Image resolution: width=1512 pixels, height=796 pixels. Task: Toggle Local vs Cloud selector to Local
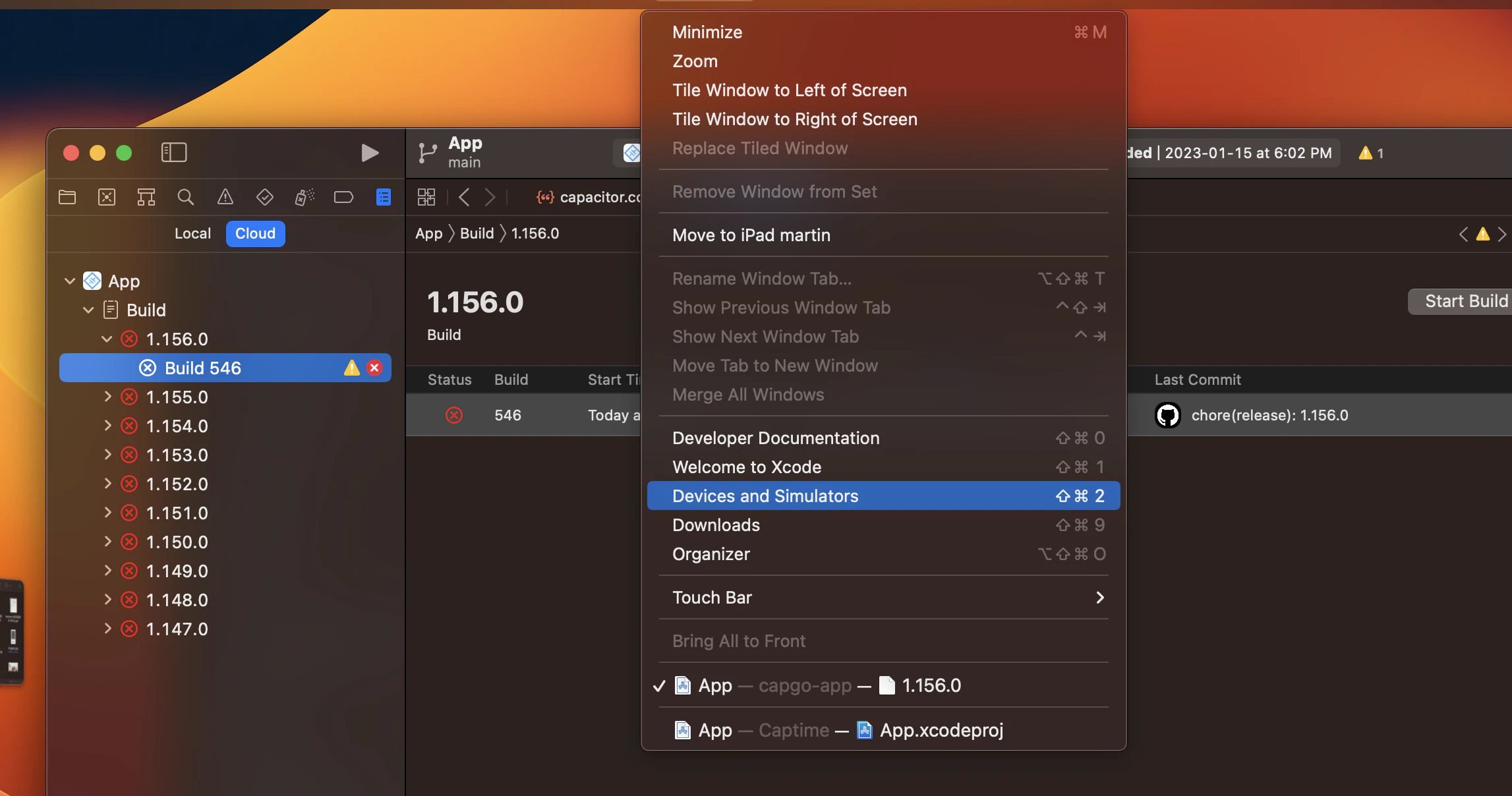click(192, 233)
